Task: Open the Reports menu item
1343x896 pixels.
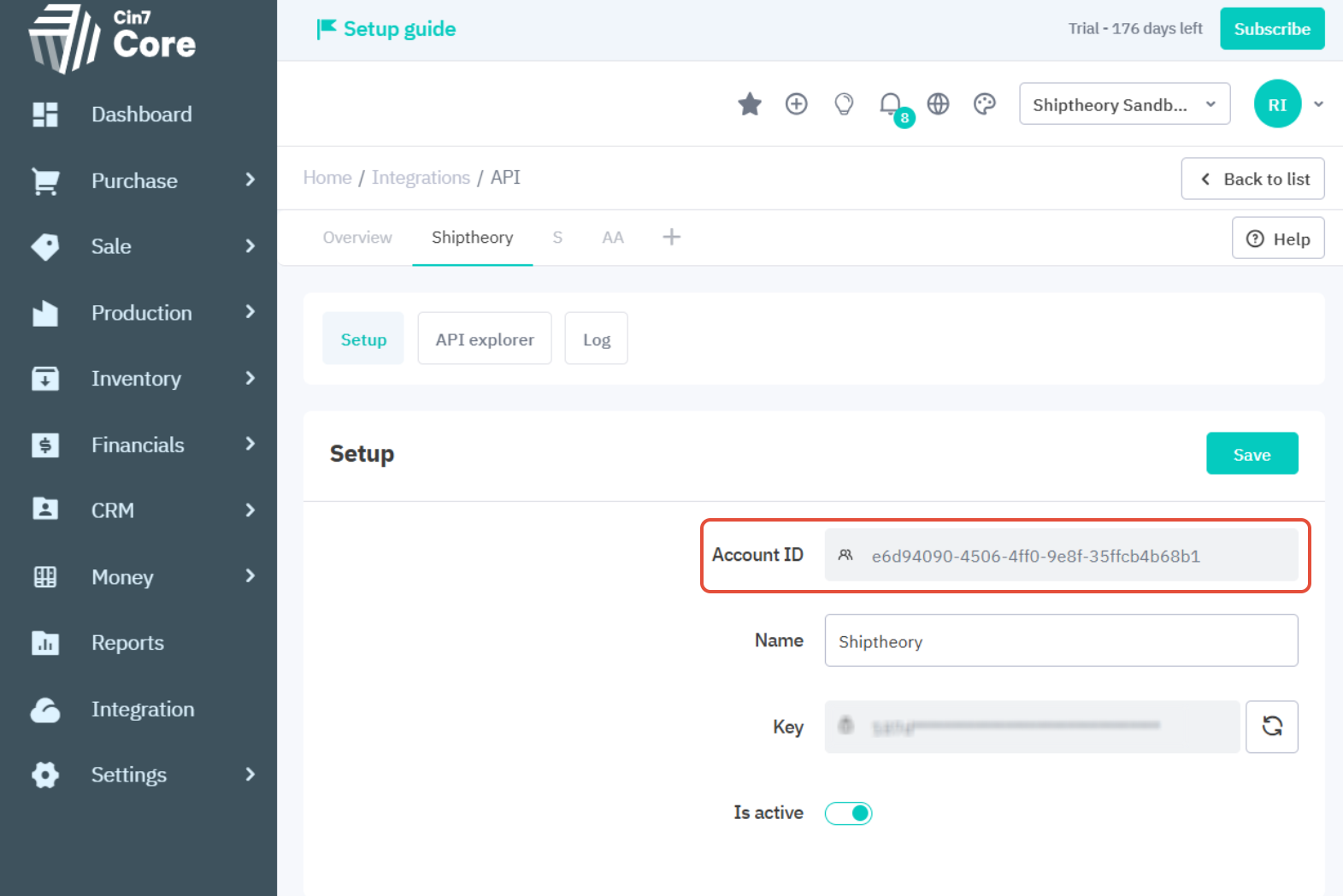Action: (x=127, y=643)
